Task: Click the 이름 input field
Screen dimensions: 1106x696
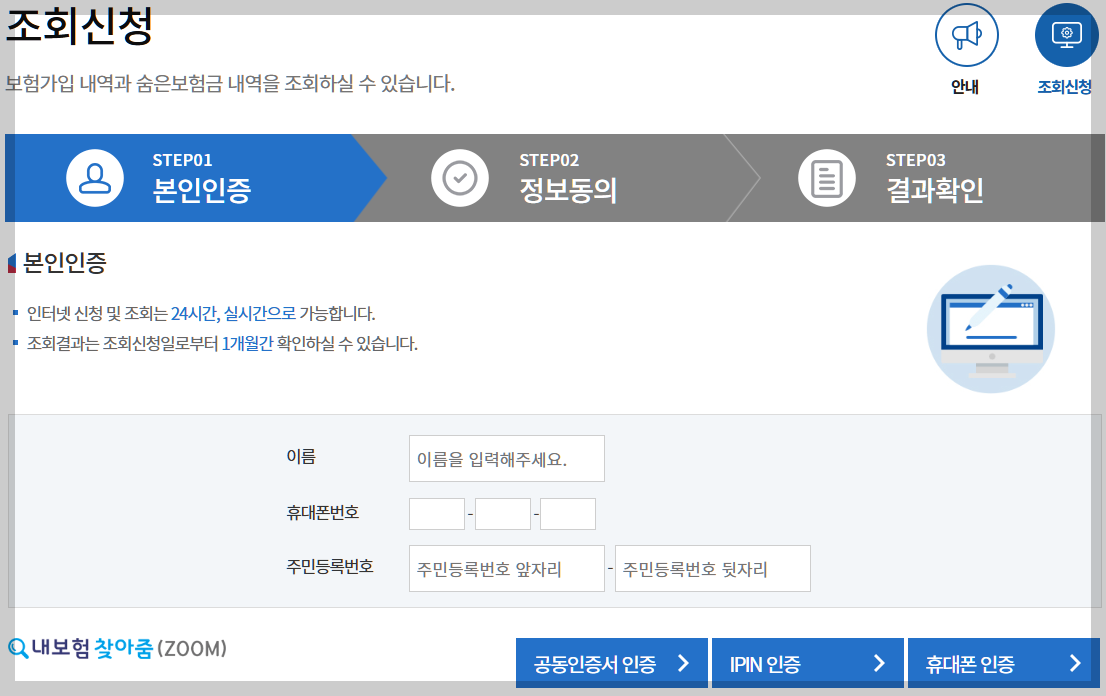Action: pos(506,458)
